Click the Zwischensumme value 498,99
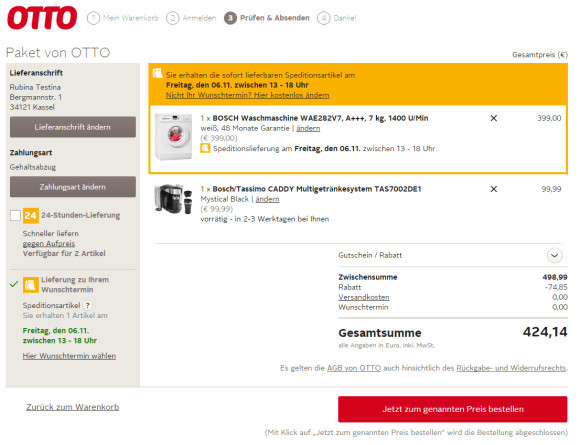580x445 pixels. coord(555,277)
